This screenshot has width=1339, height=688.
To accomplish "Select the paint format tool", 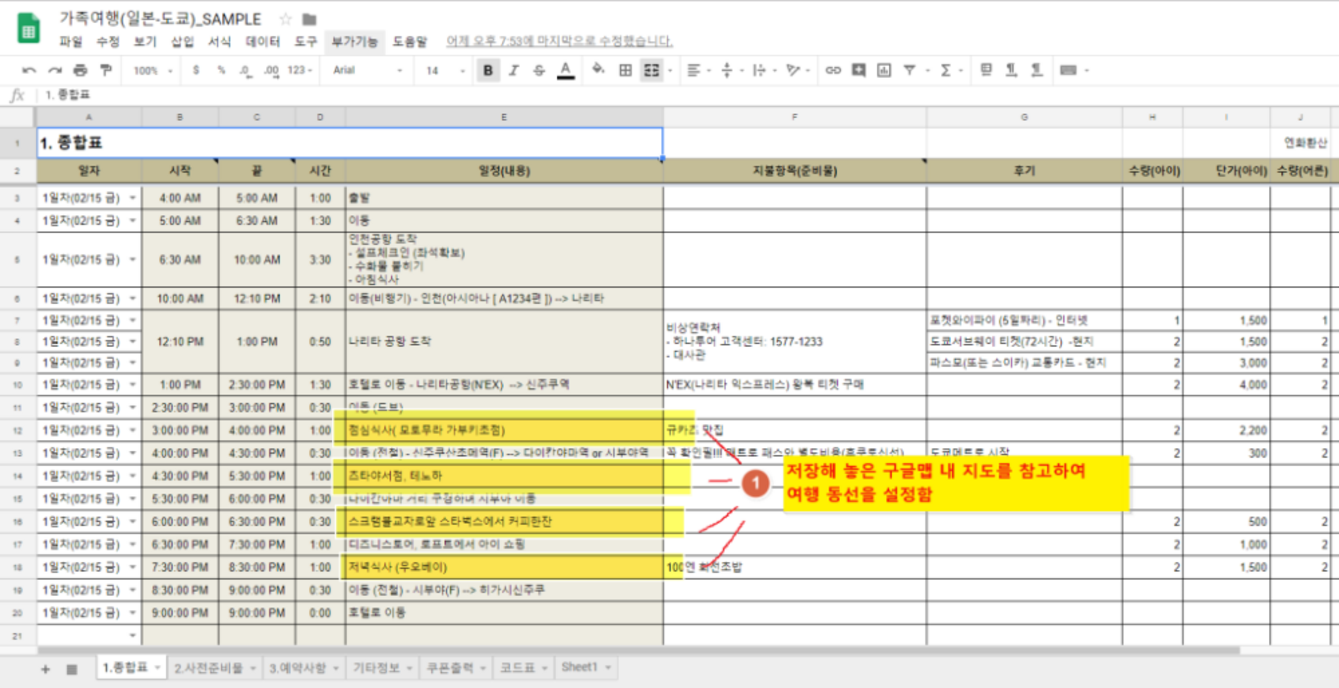I will [x=105, y=70].
